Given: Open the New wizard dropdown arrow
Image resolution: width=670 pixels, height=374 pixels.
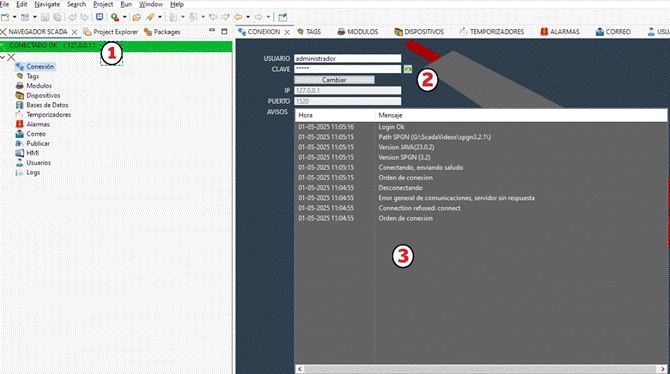Looking at the screenshot, I should click(14, 17).
